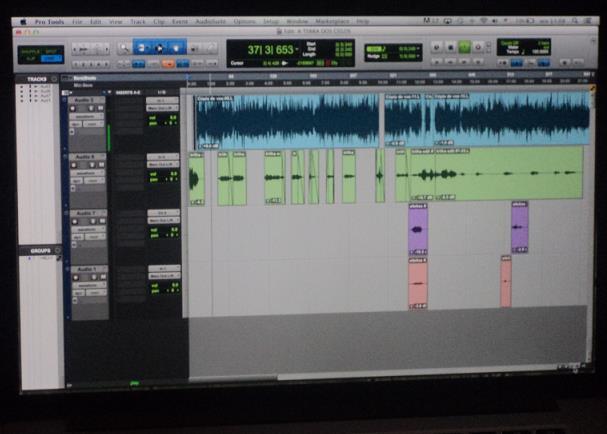Viewport: 607px width, 434px height.
Task: Switch to Slip edit mode
Action: [x=30, y=58]
